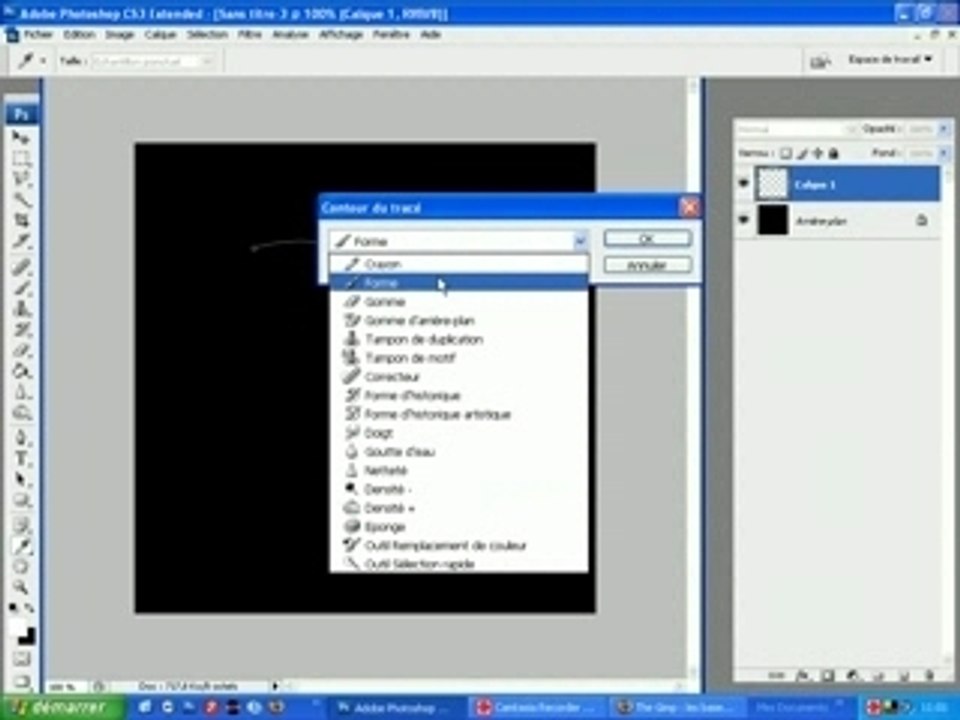This screenshot has width=960, height=720.
Task: Open the Espace de travail dropdown
Action: coord(890,59)
